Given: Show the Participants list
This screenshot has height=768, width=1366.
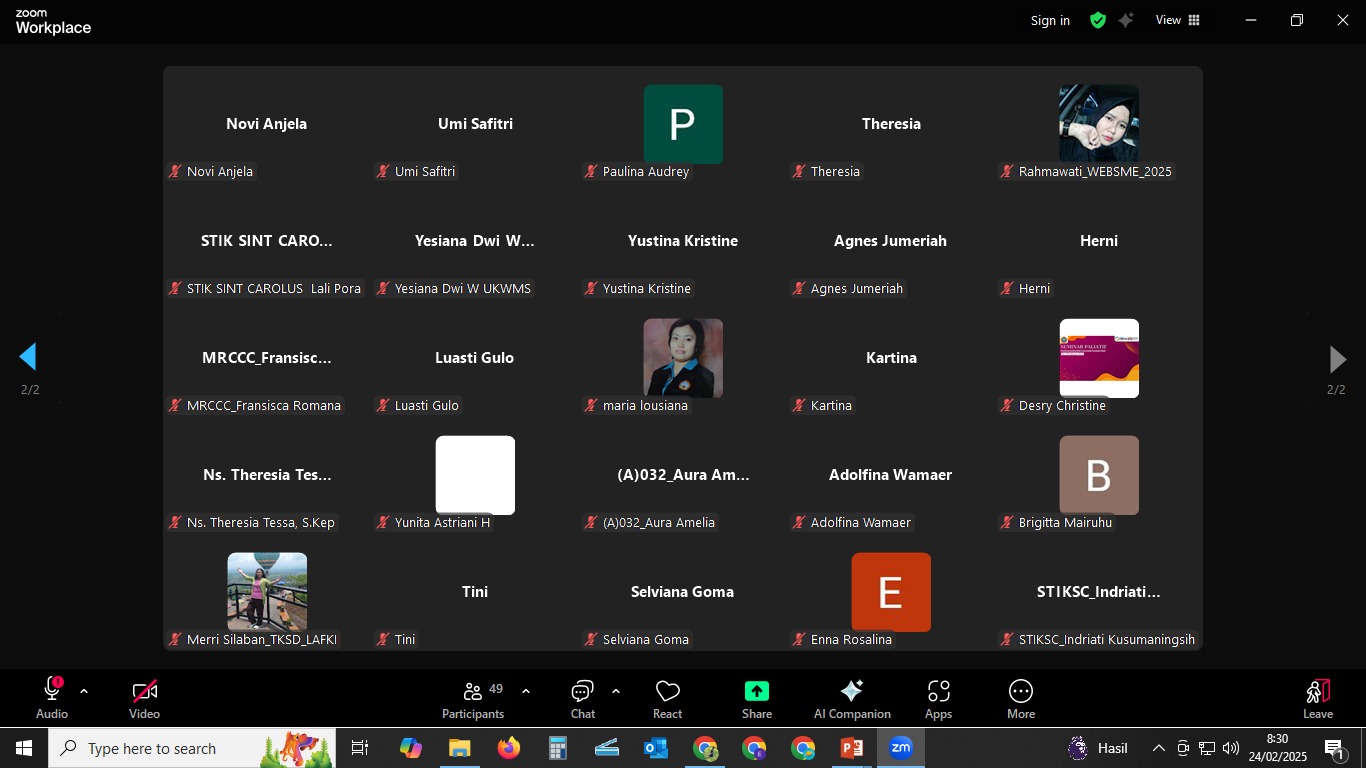Looking at the screenshot, I should point(473,699).
